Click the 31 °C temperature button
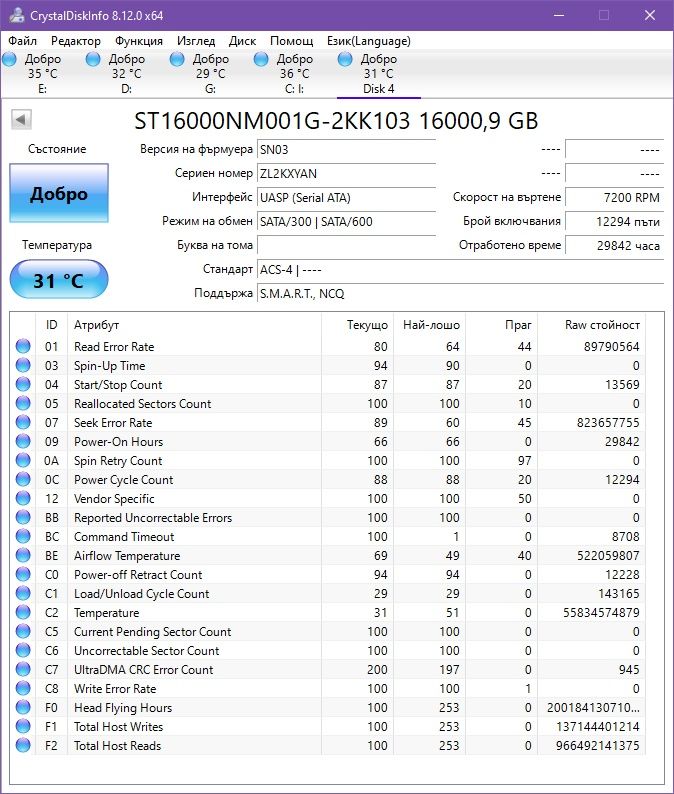The height and width of the screenshot is (794, 674). (59, 280)
